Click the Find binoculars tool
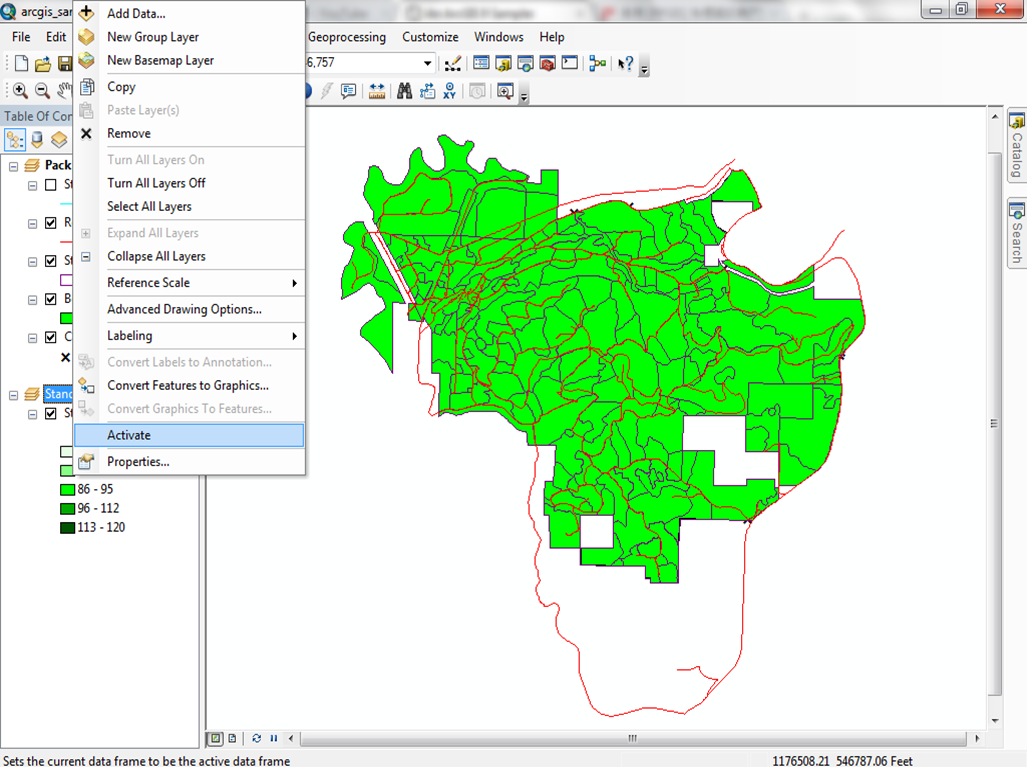This screenshot has height=767, width=1027. (404, 91)
